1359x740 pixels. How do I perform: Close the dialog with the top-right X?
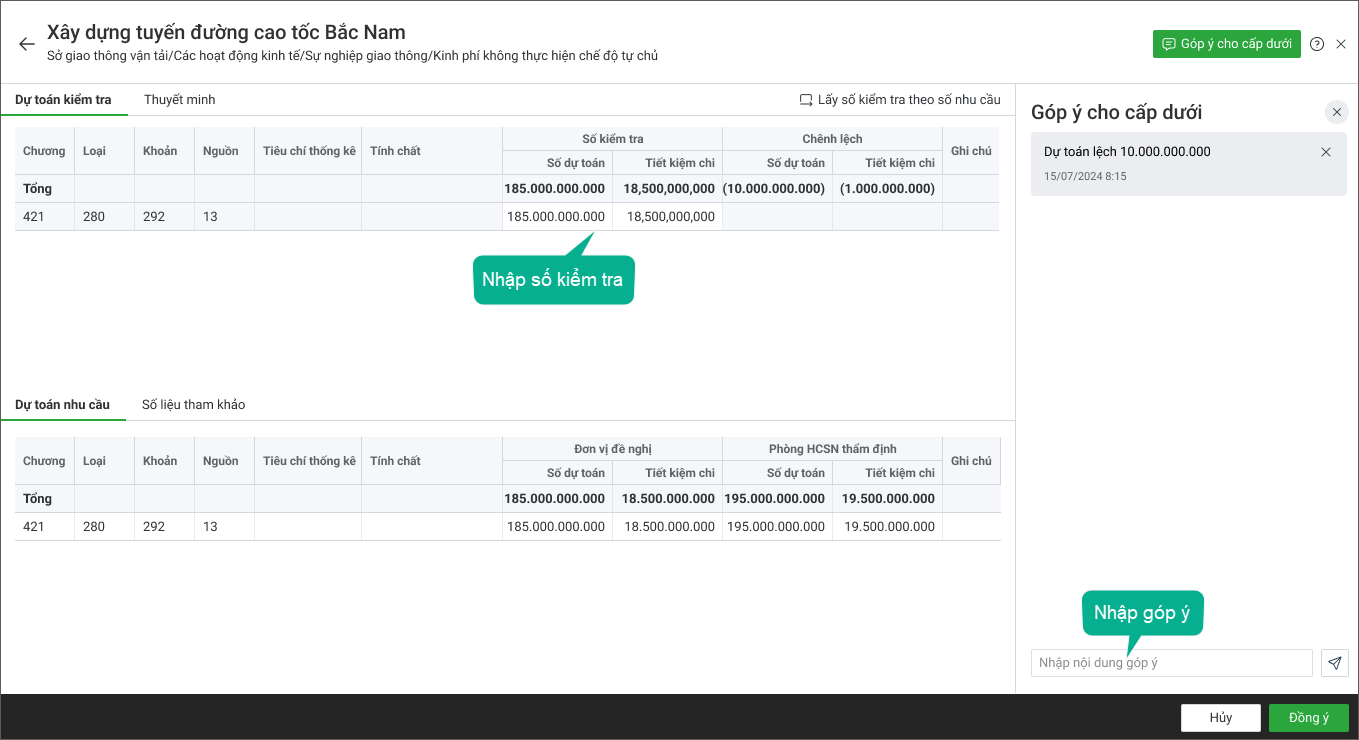pyautogui.click(x=1341, y=44)
